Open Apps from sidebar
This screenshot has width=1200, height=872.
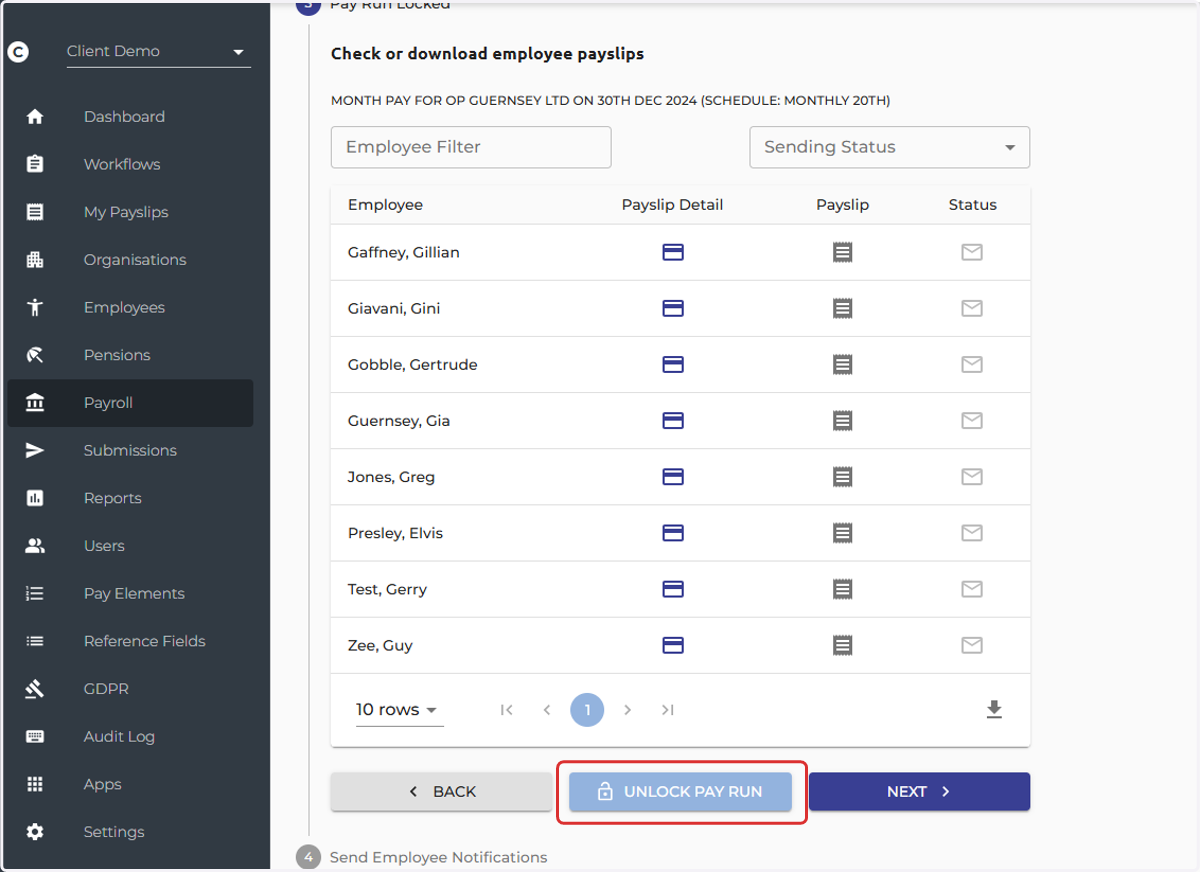pyautogui.click(x=130, y=784)
